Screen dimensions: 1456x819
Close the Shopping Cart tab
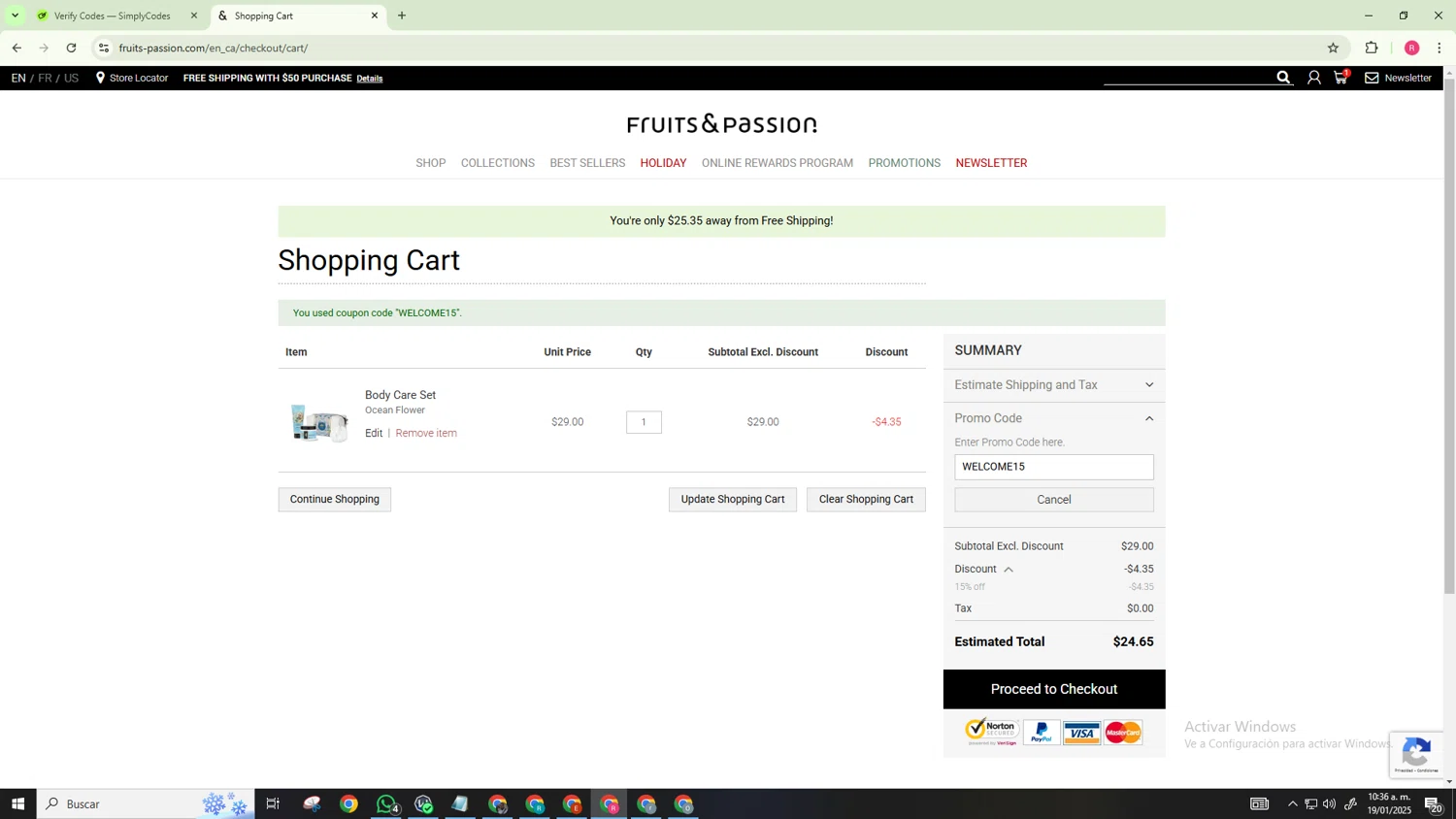(x=375, y=16)
